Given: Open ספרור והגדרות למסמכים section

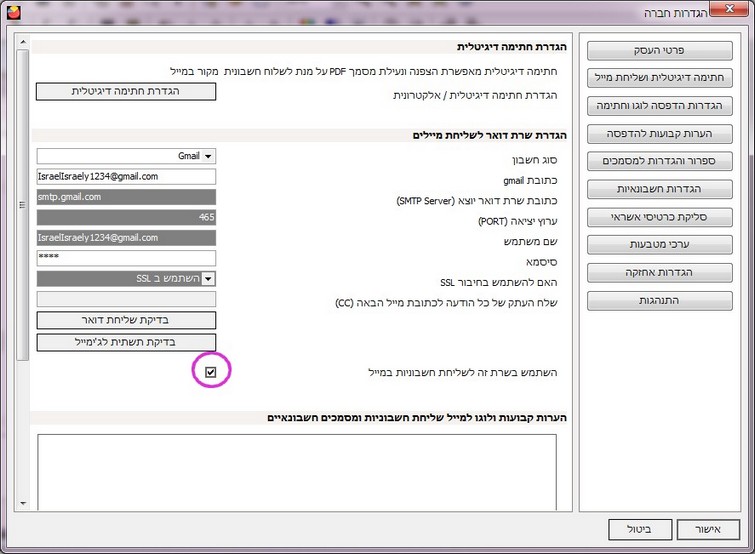Looking at the screenshot, I should pyautogui.click(x=660, y=161).
